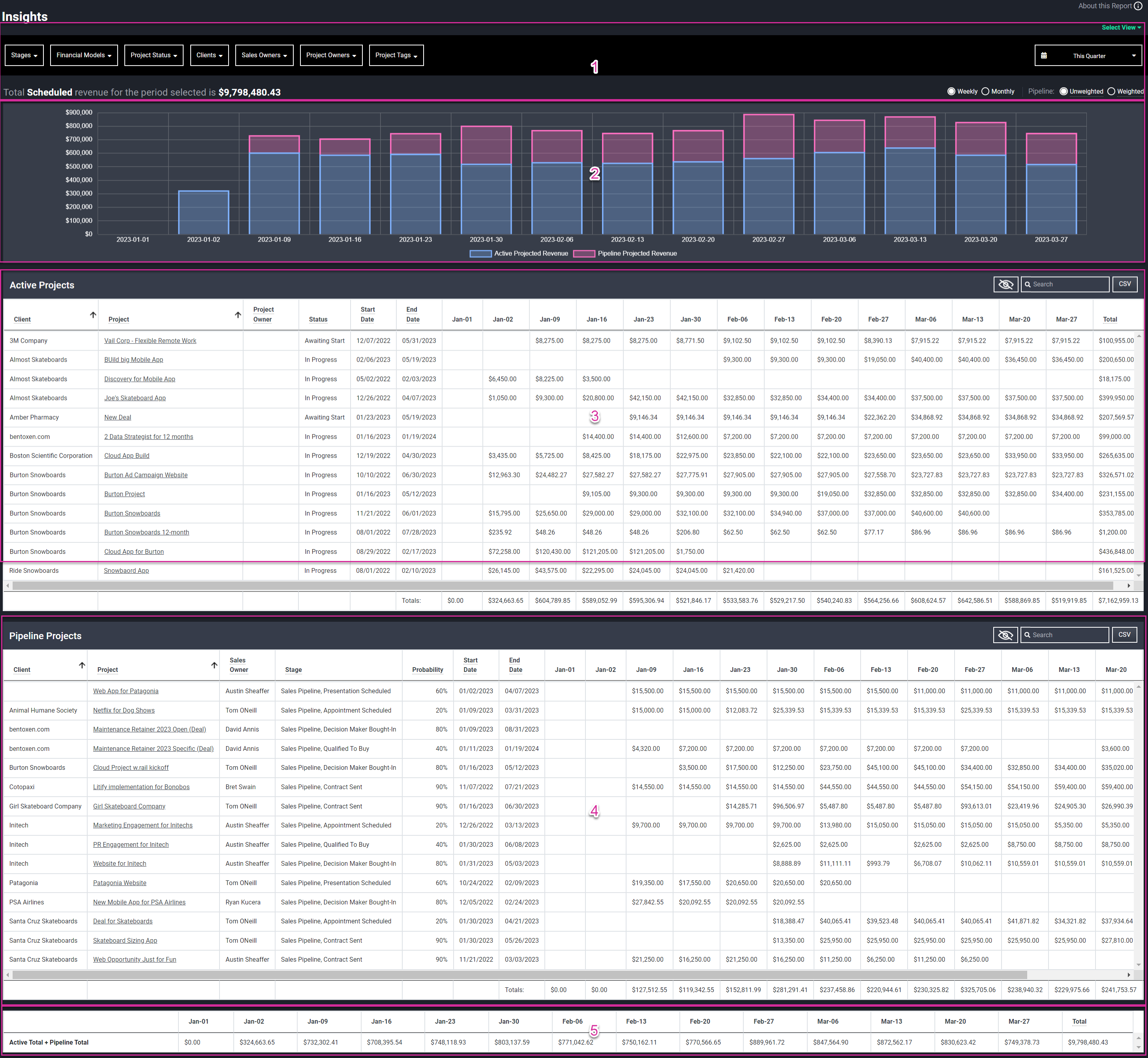1148x1058 pixels.
Task: Expand the Project Status dropdown
Action: 154,56
